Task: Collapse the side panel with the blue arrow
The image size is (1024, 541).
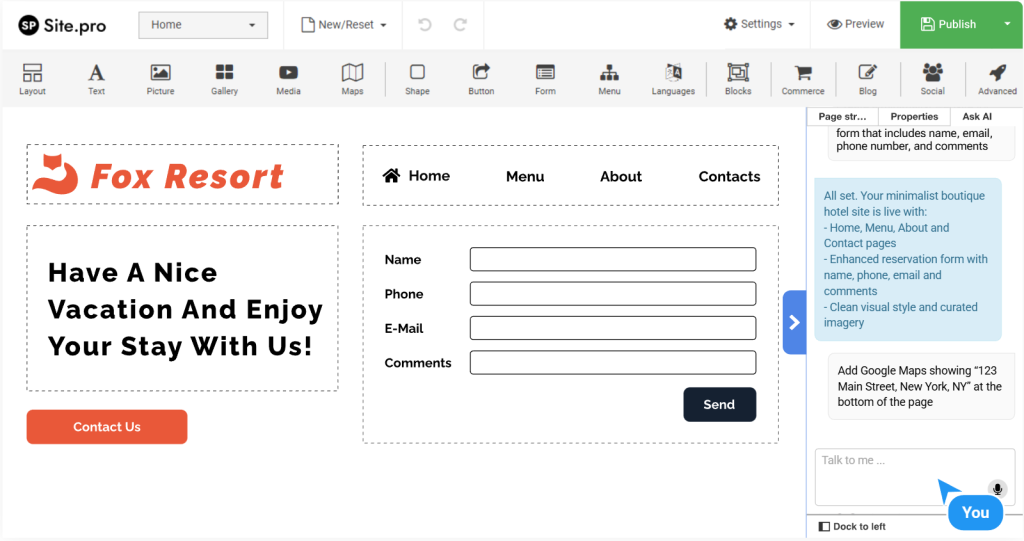Action: pos(794,322)
